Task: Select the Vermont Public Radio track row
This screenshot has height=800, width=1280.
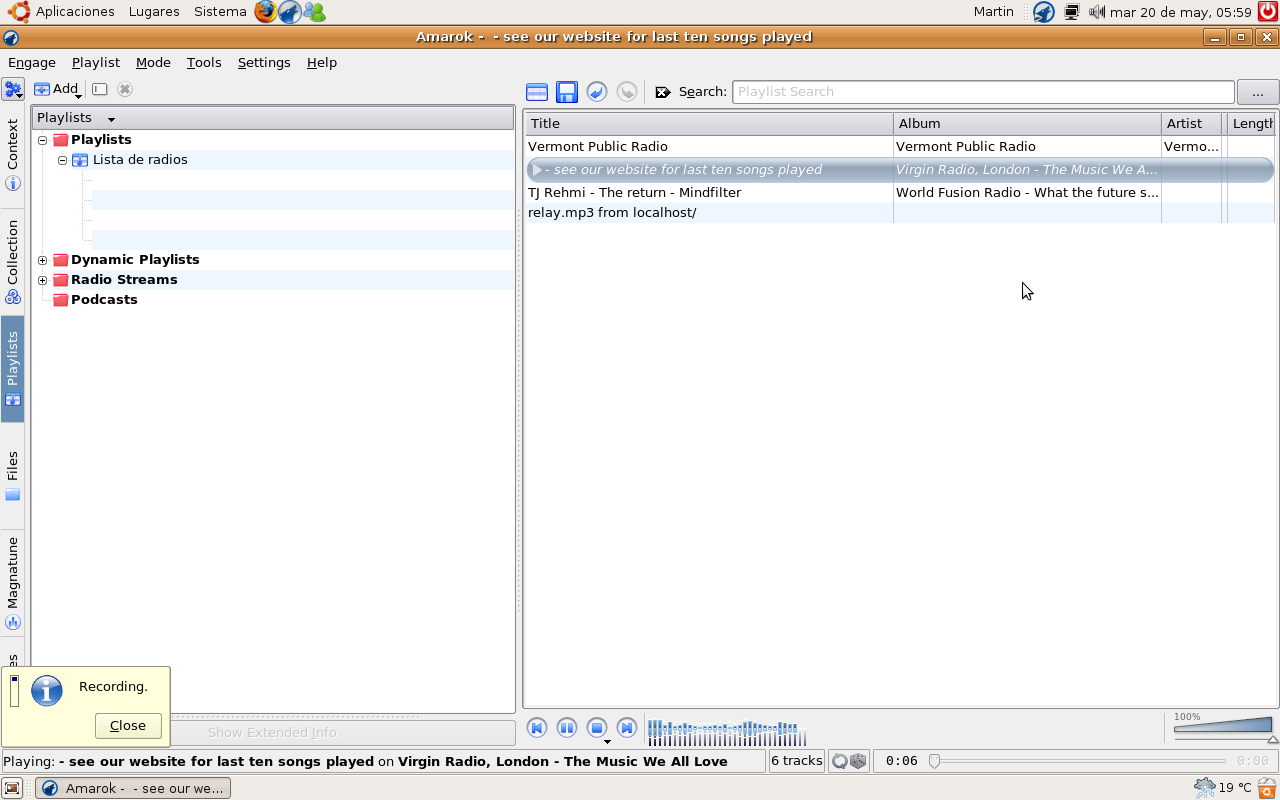Action: (900, 147)
